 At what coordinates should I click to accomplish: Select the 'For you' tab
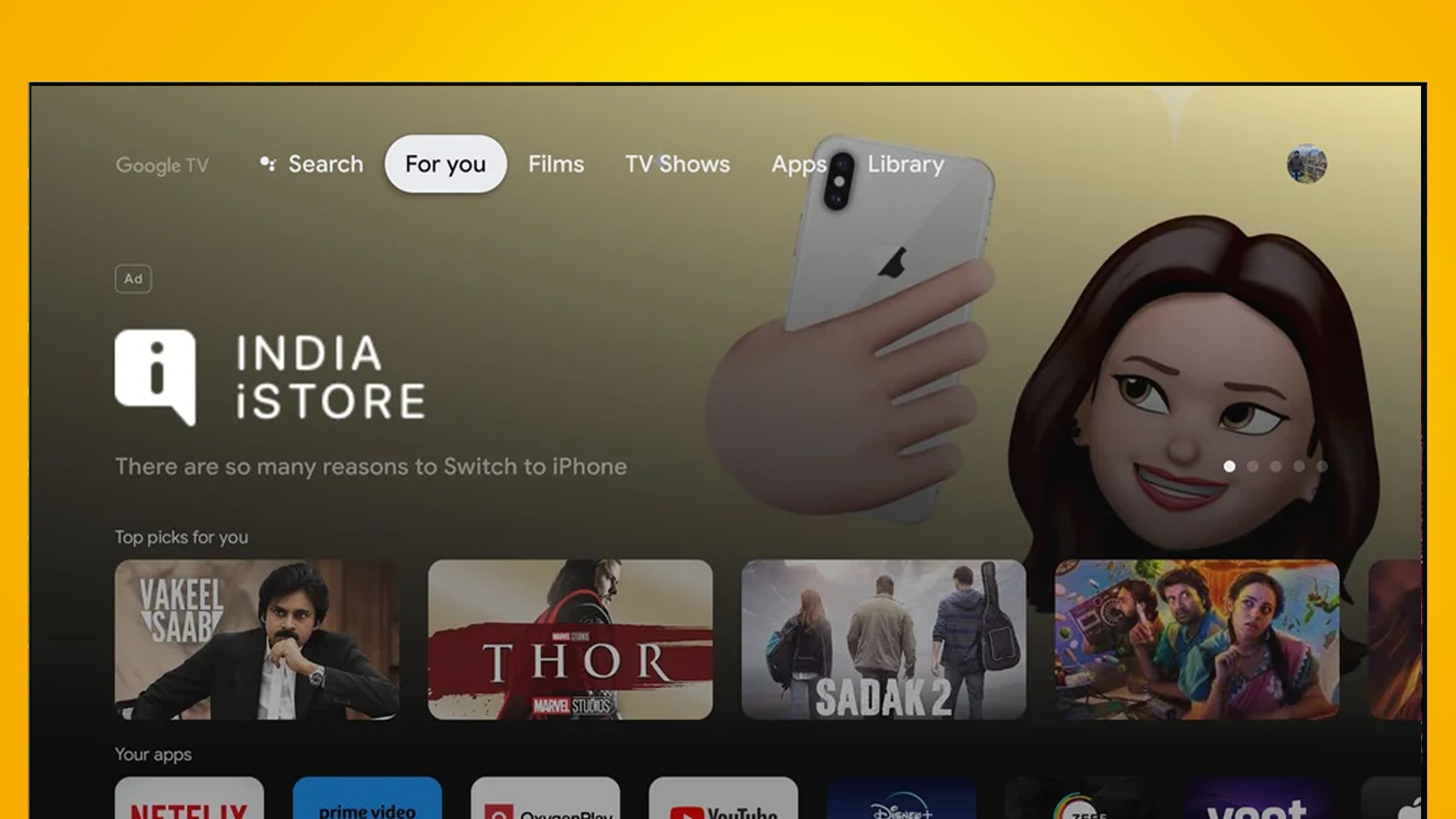(x=445, y=163)
